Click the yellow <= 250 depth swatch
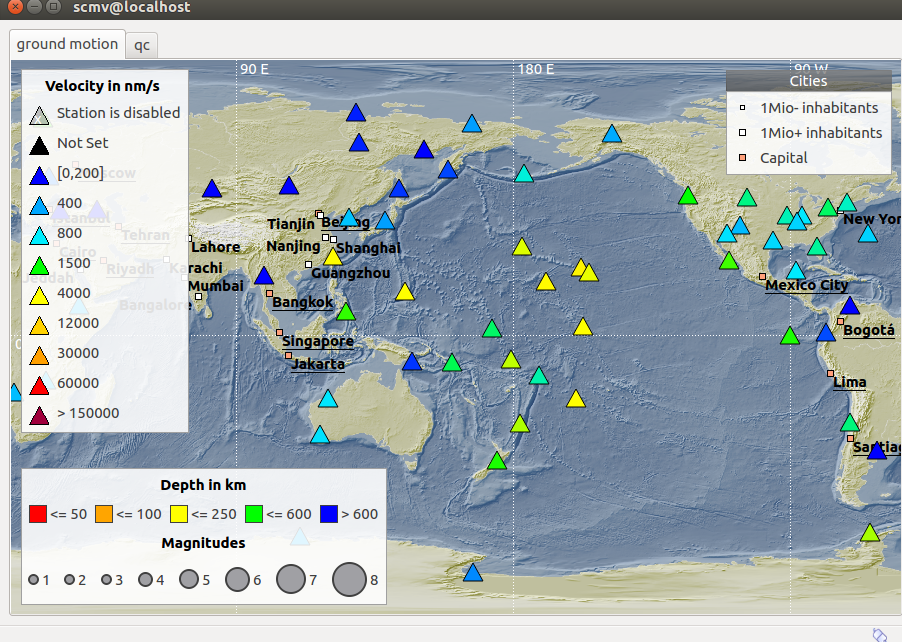The width and height of the screenshot is (902, 642). 179,514
